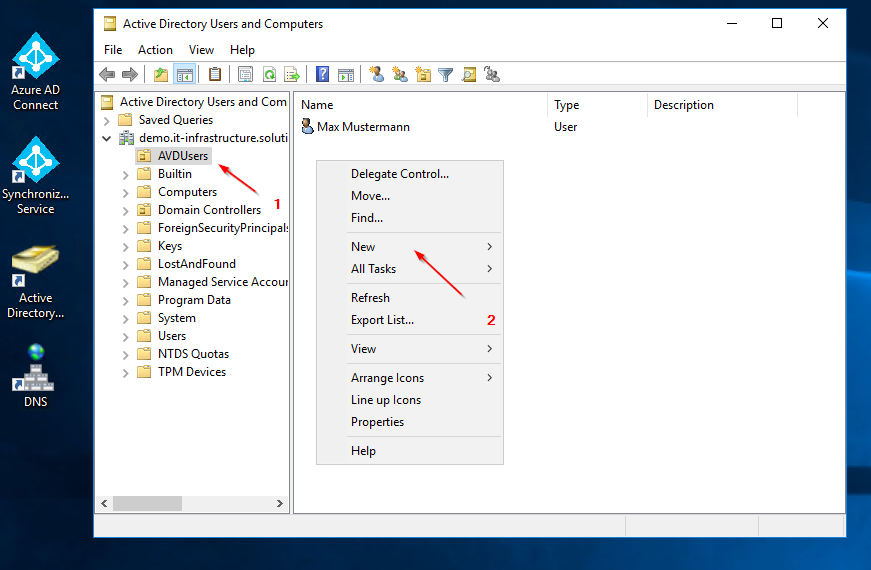Sort by the Description column header
This screenshot has height=570, width=871.
pos(722,105)
